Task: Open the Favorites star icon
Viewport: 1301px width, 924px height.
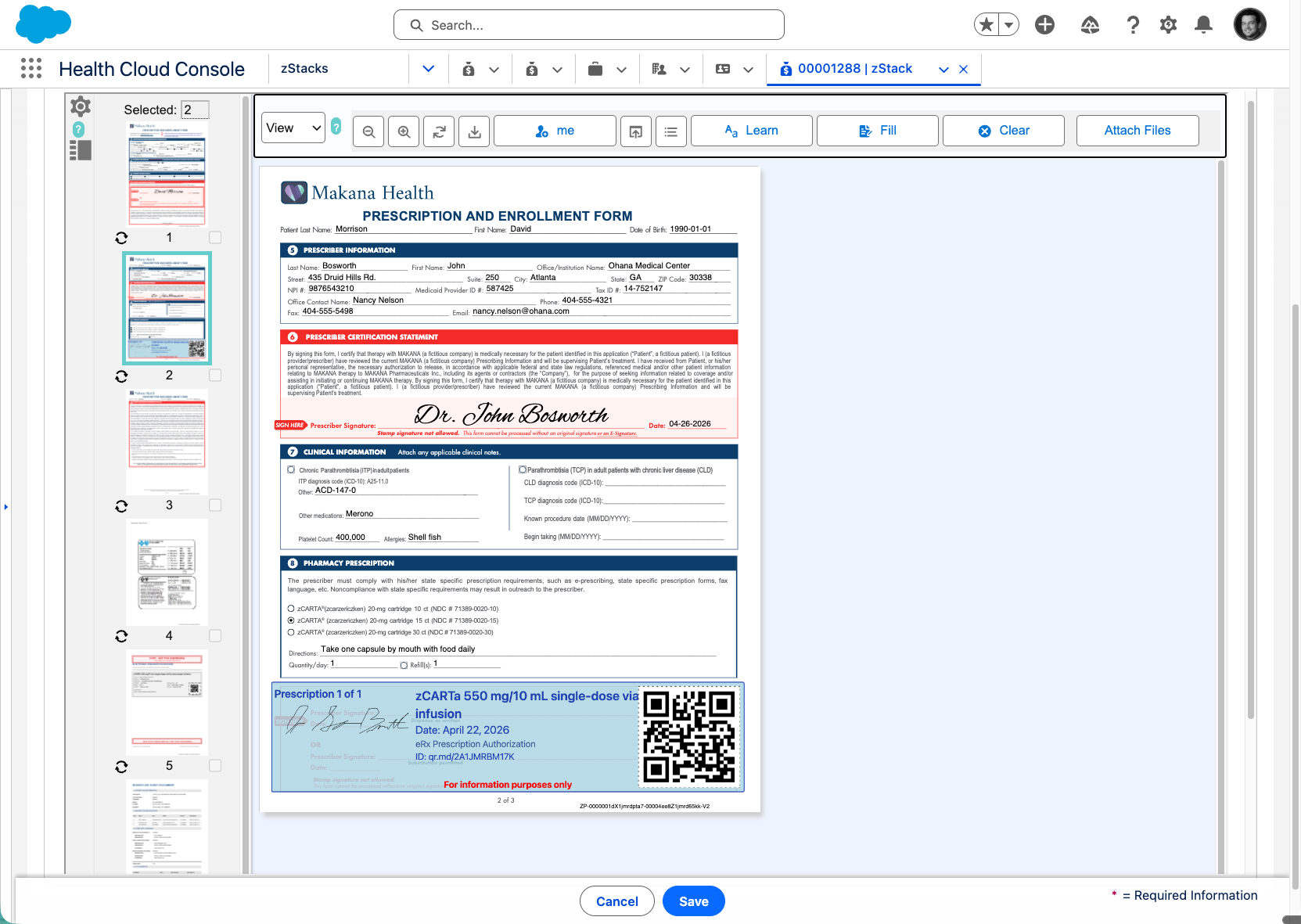Action: pyautogui.click(x=987, y=25)
